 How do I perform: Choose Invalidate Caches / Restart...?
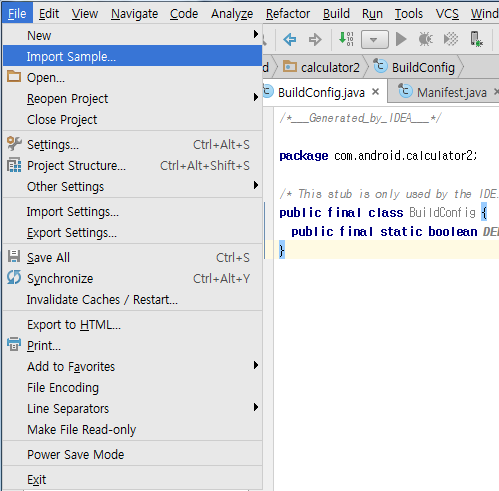click(x=133, y=300)
